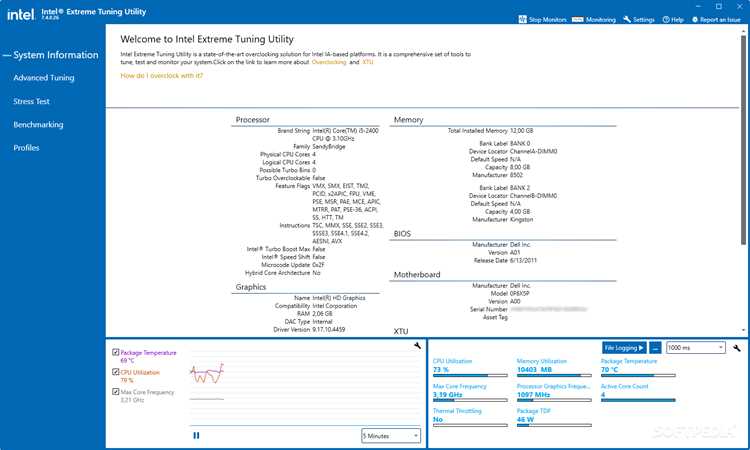Click the Stop Monitors icon
750x450 pixels.
[x=522, y=19]
